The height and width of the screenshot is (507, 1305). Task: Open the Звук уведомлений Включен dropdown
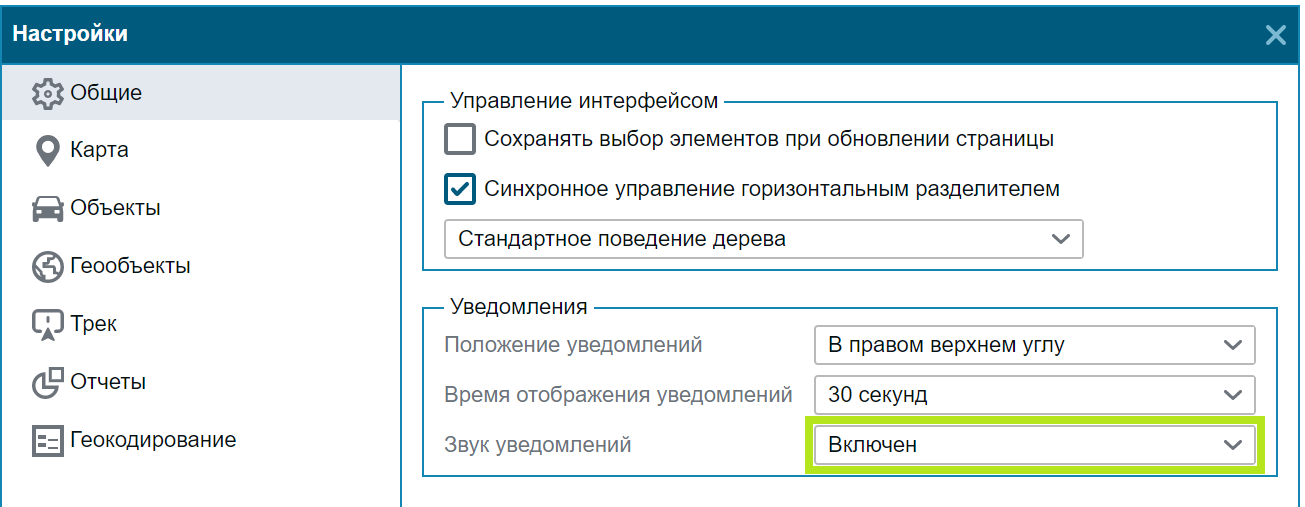(x=1034, y=445)
